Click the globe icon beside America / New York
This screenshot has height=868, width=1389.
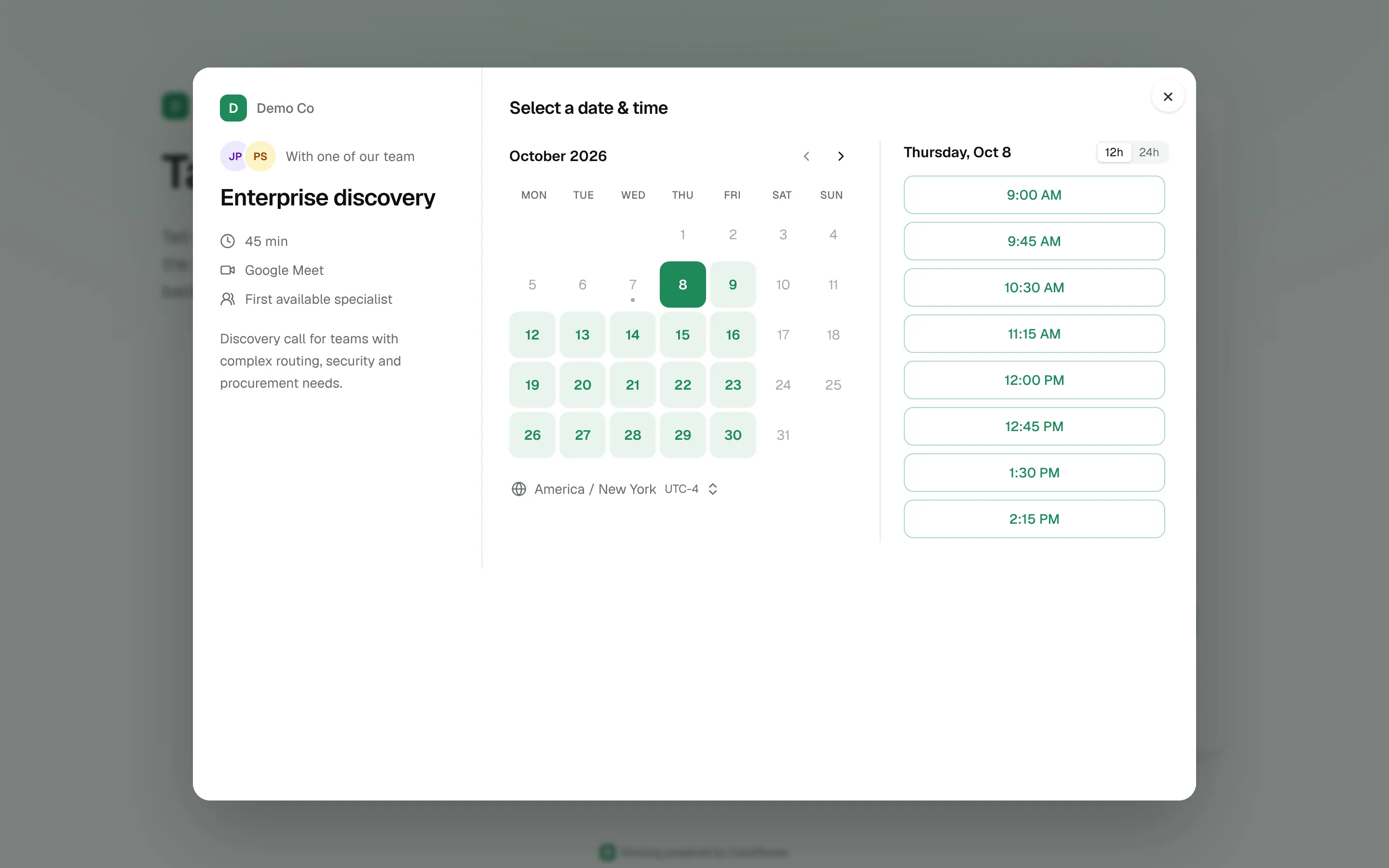point(519,489)
